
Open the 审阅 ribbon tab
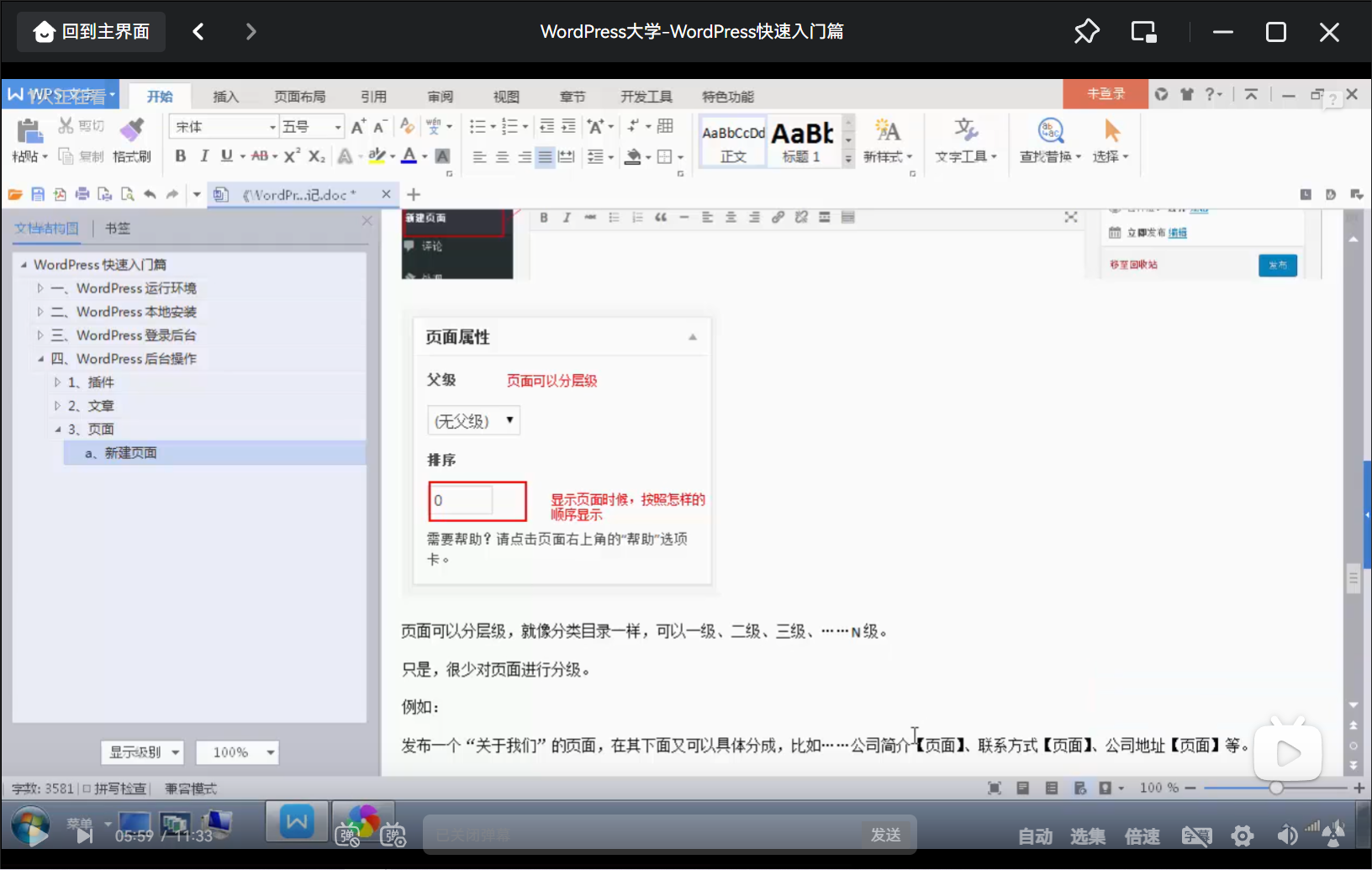point(440,97)
